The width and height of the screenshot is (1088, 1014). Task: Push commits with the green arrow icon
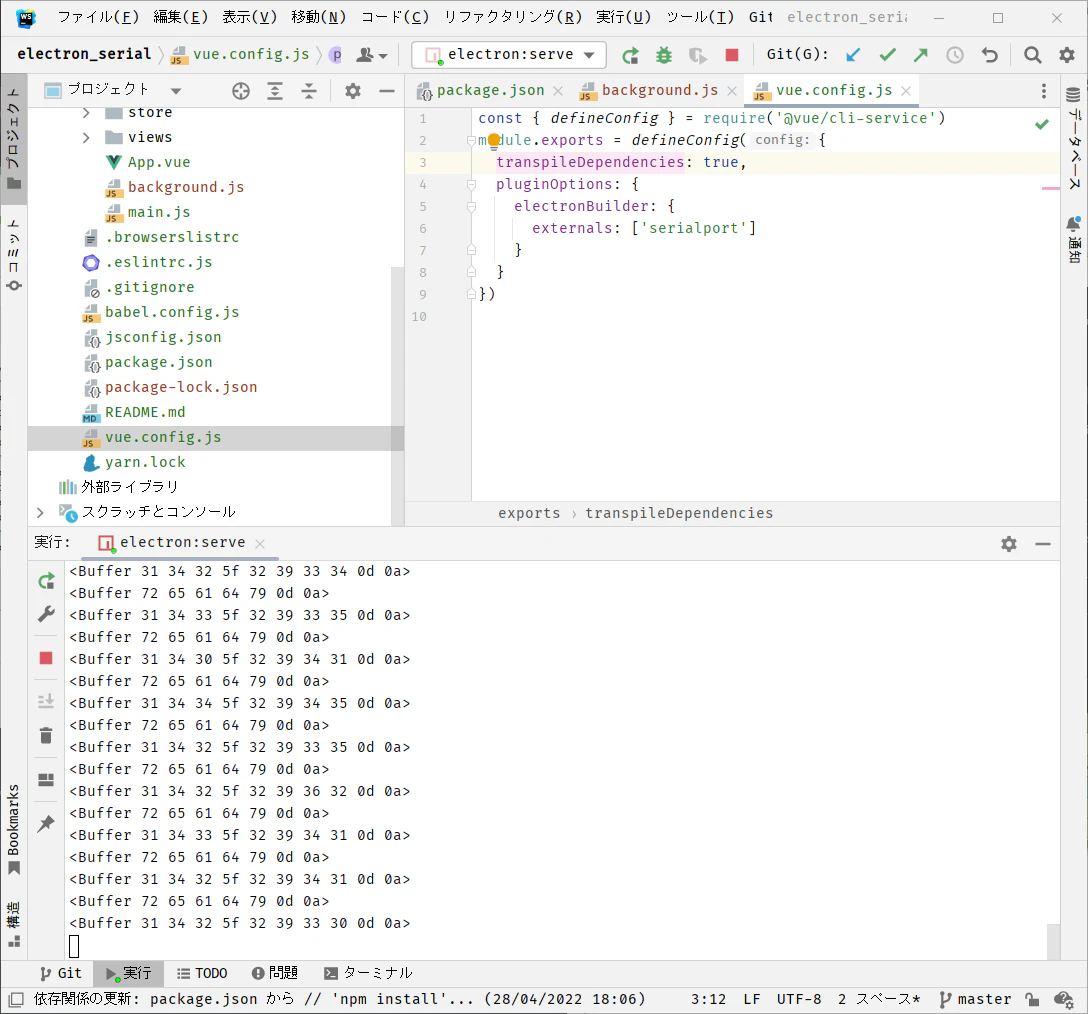[921, 55]
